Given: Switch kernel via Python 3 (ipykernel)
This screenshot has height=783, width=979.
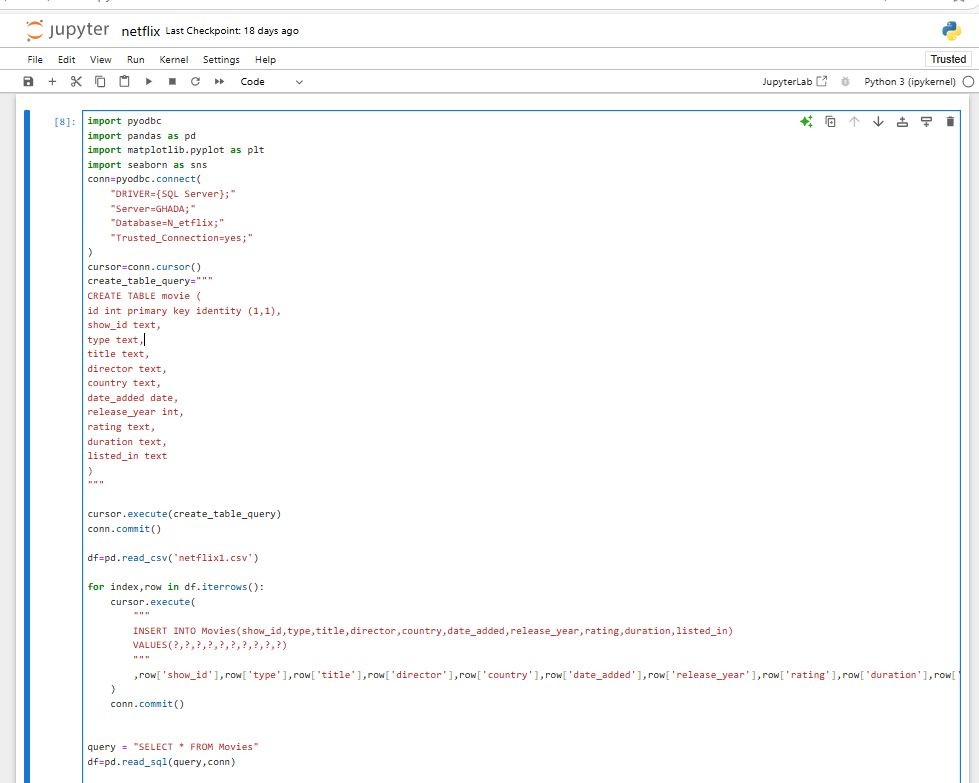Looking at the screenshot, I should 910,82.
